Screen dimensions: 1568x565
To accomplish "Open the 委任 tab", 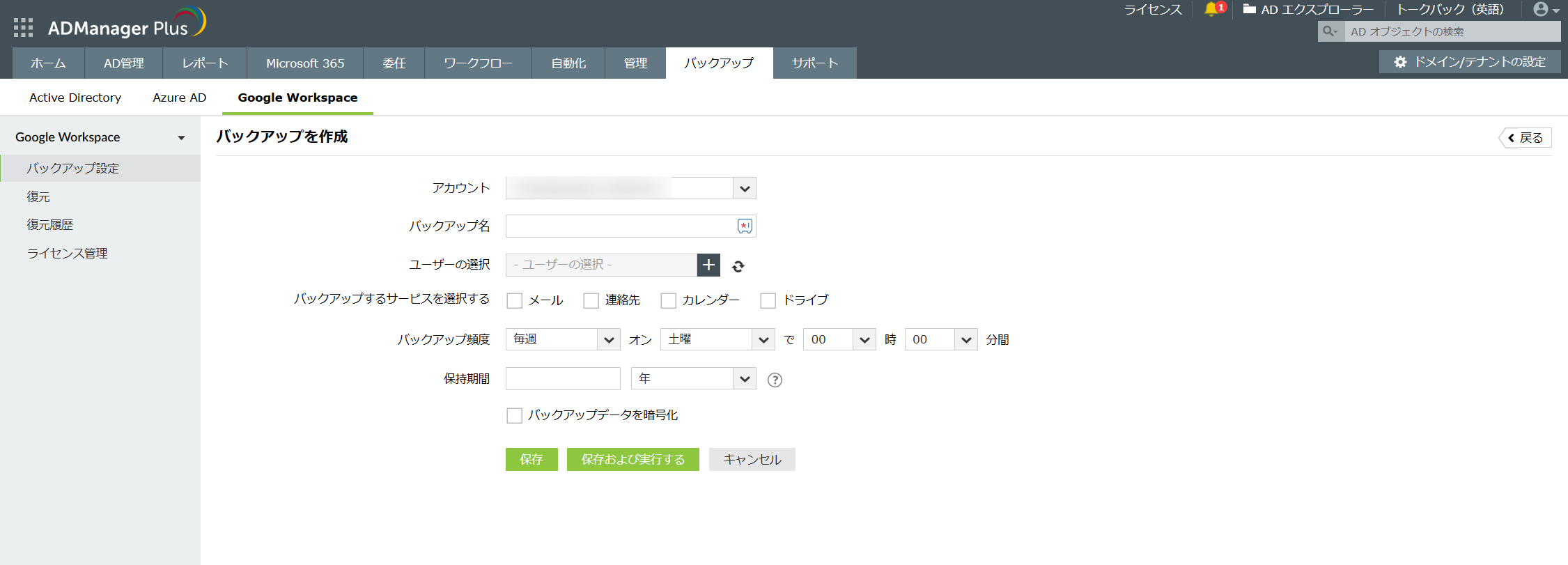I will 394,63.
